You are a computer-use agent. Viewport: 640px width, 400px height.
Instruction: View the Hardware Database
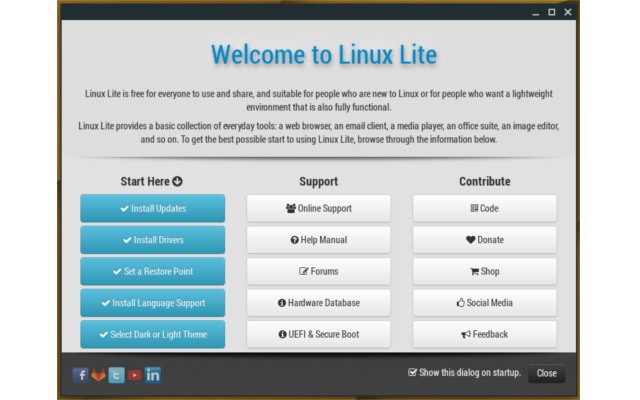coord(318,302)
